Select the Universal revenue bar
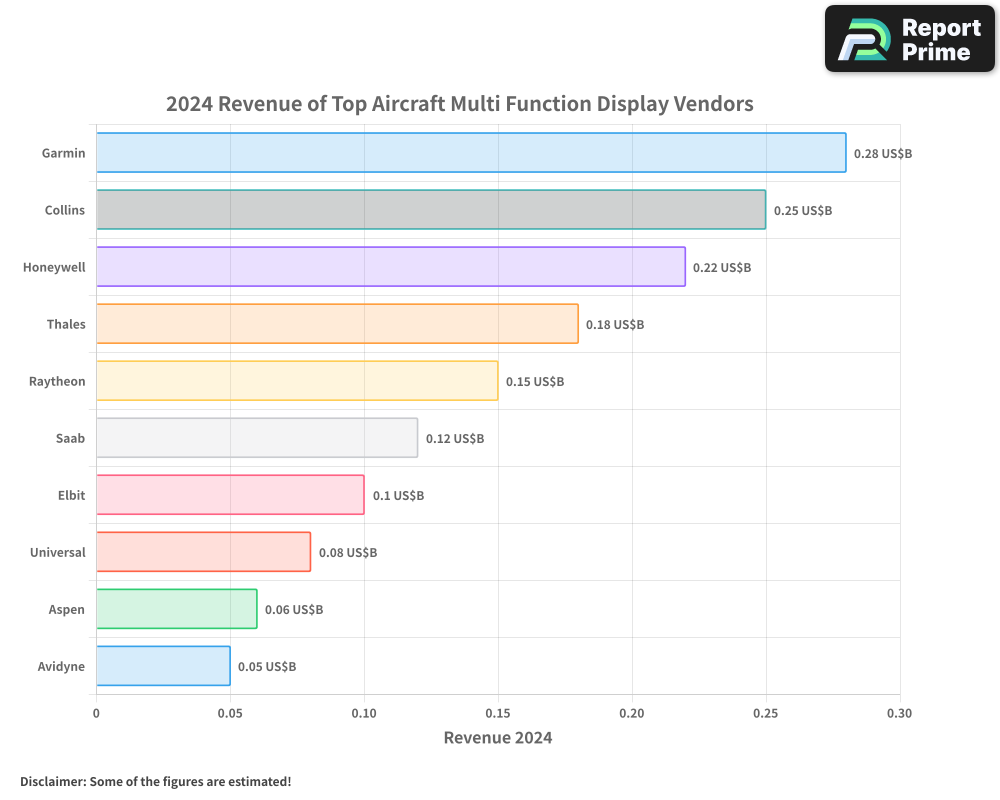1000x800 pixels. [x=203, y=552]
